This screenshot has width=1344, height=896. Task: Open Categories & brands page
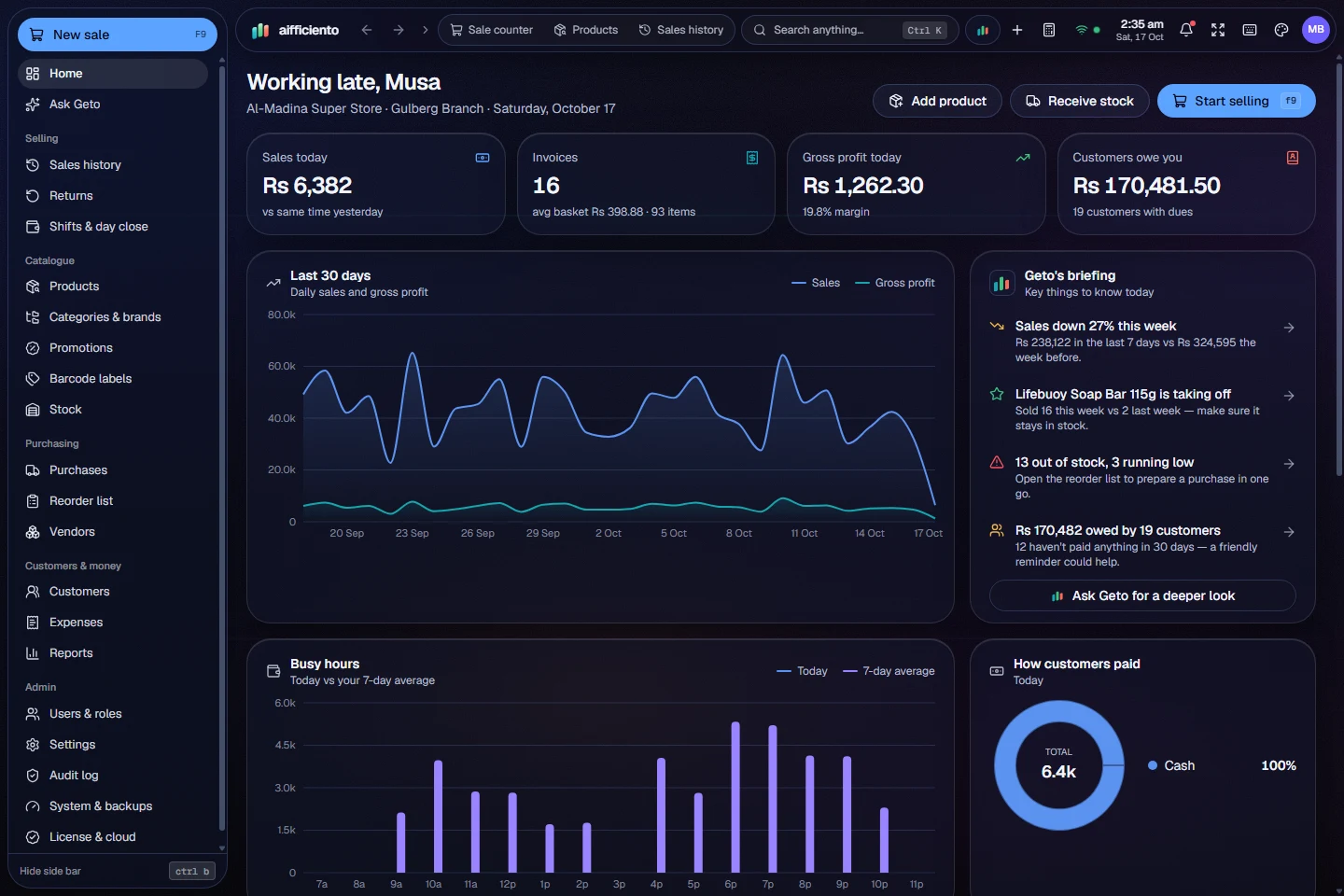point(112,316)
